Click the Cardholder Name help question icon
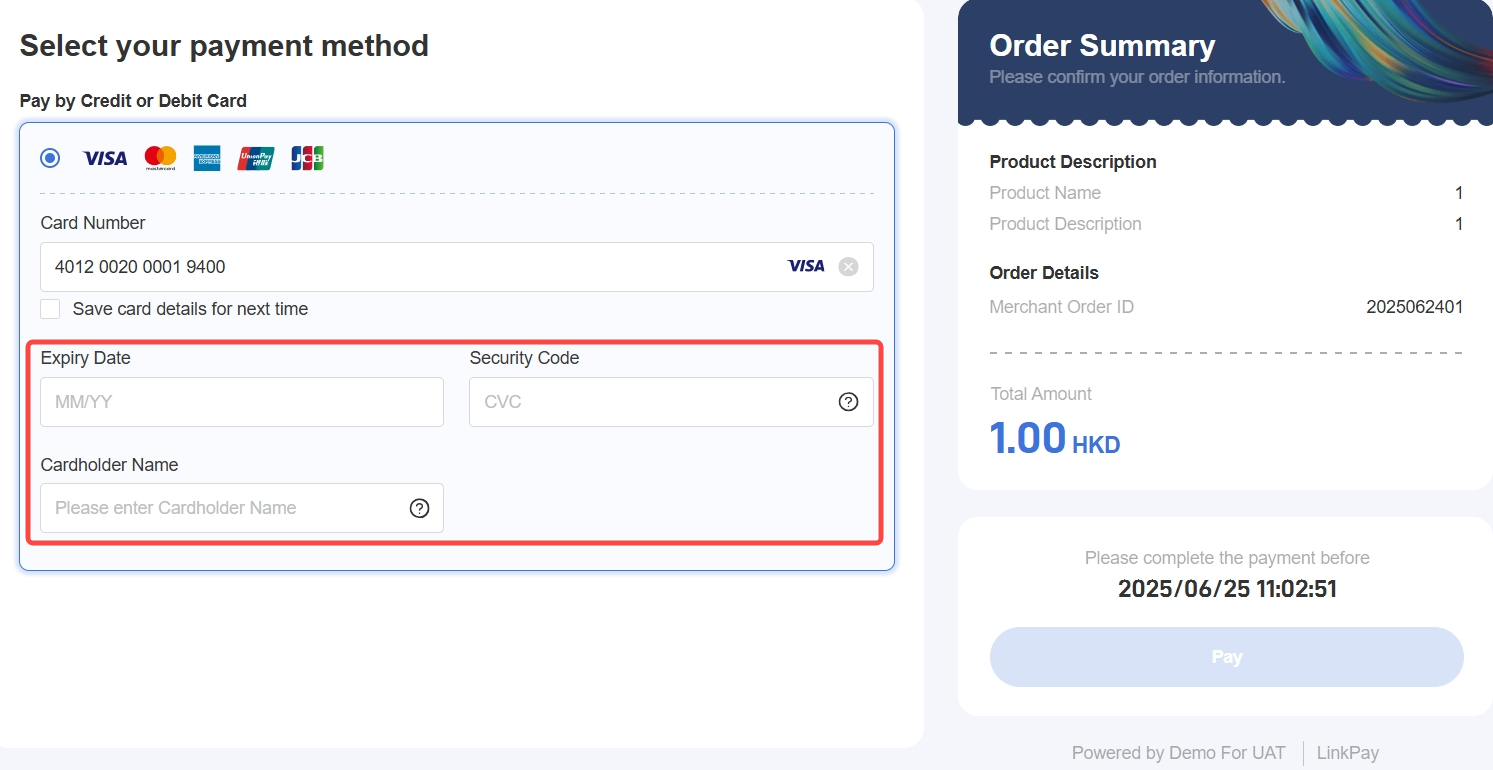The height and width of the screenshot is (770, 1493). click(x=420, y=508)
